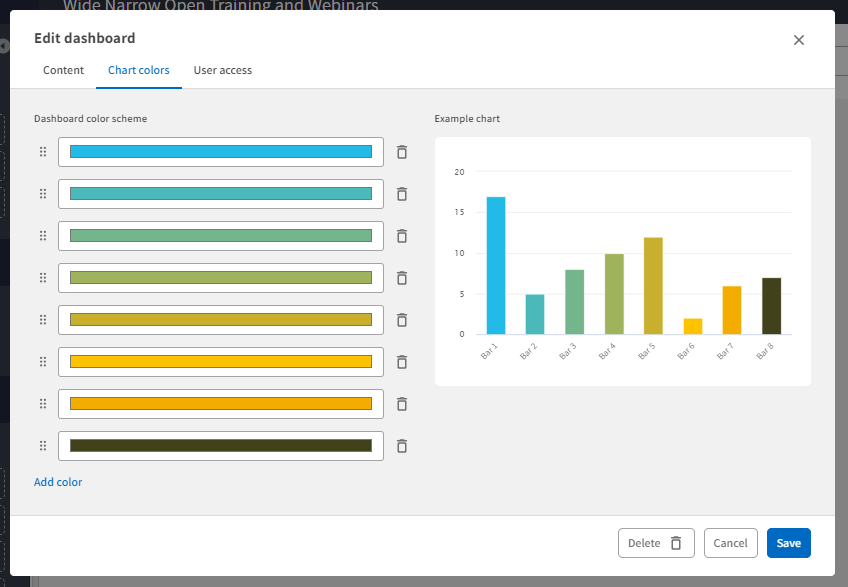Remove the sage green color entry
Screen dimensions: 848x587
(402, 236)
